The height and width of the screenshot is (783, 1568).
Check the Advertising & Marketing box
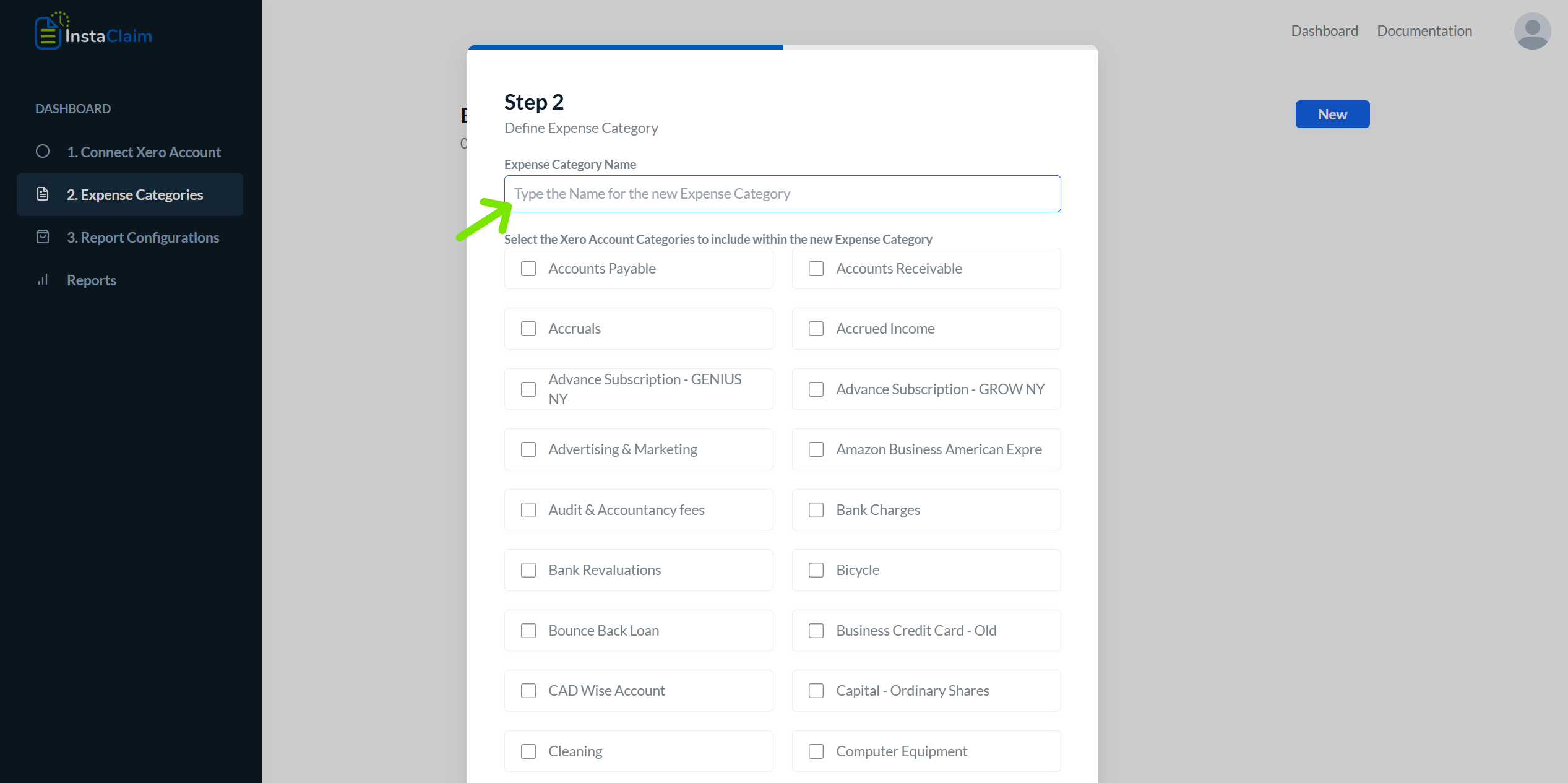pyautogui.click(x=528, y=449)
